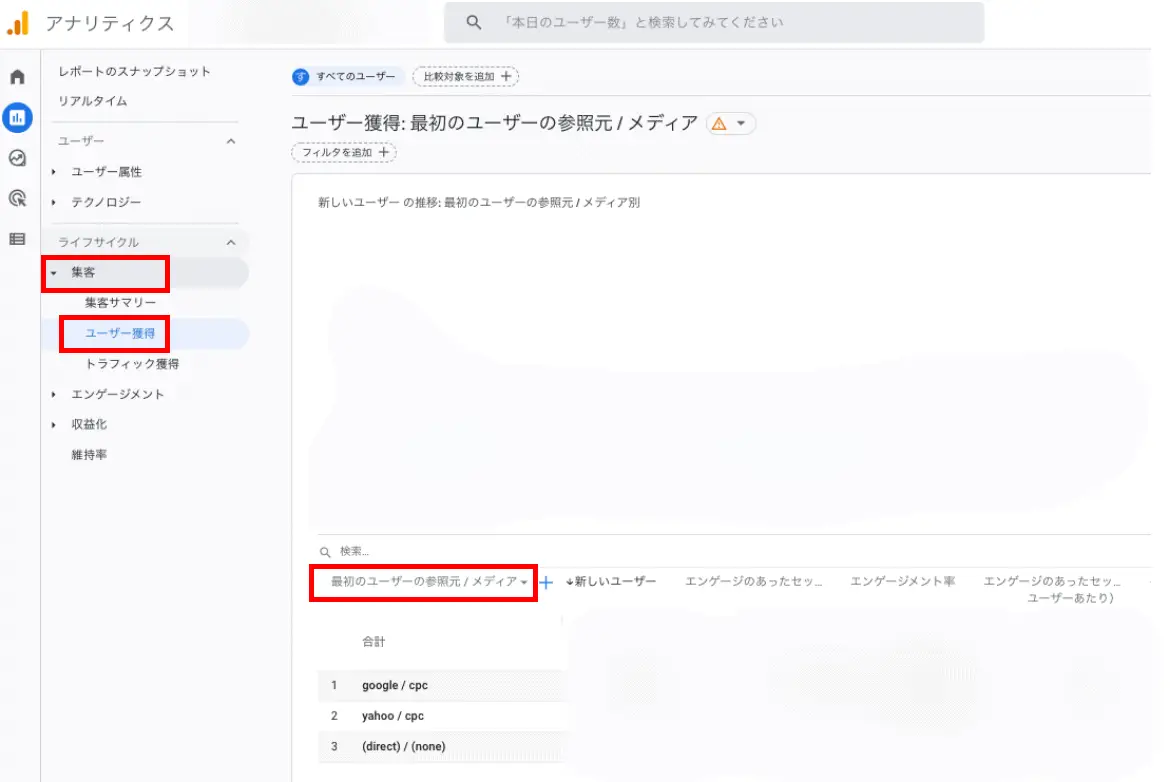
Task: Click the 比較対象を追加 button
Action: coord(465,76)
